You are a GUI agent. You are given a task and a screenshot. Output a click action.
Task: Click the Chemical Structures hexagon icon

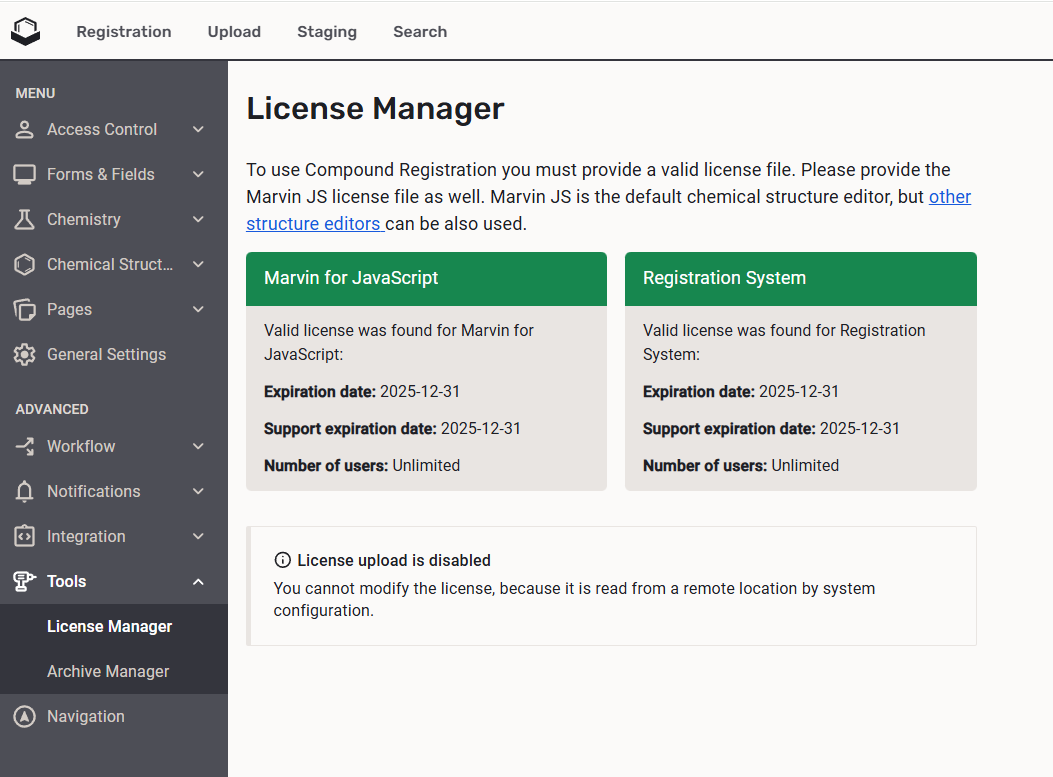(25, 264)
